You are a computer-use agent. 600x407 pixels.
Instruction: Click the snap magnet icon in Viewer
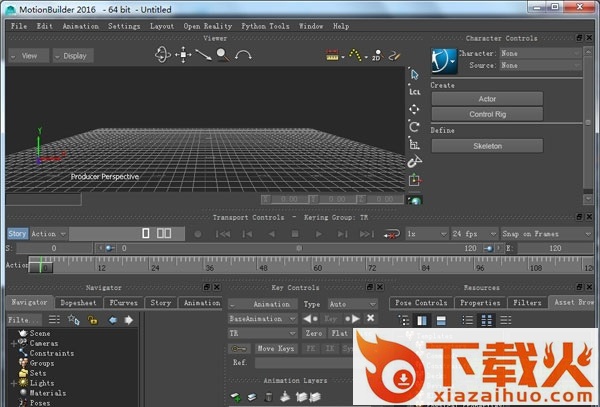tap(414, 162)
